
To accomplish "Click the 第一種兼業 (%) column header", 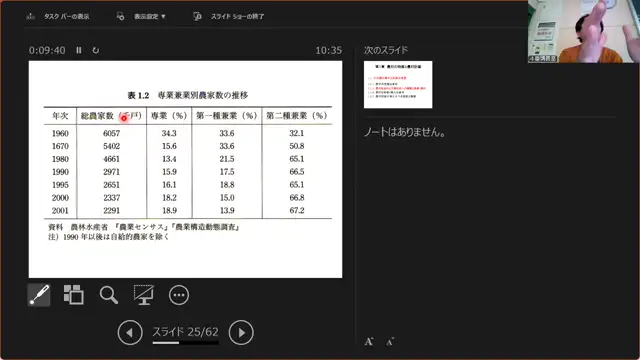I will click(x=227, y=116).
